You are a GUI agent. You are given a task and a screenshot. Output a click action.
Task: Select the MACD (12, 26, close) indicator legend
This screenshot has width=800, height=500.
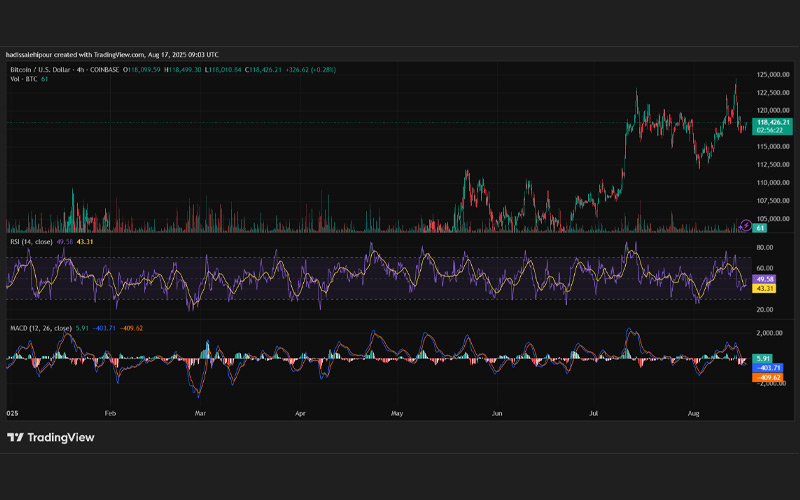tap(41, 328)
